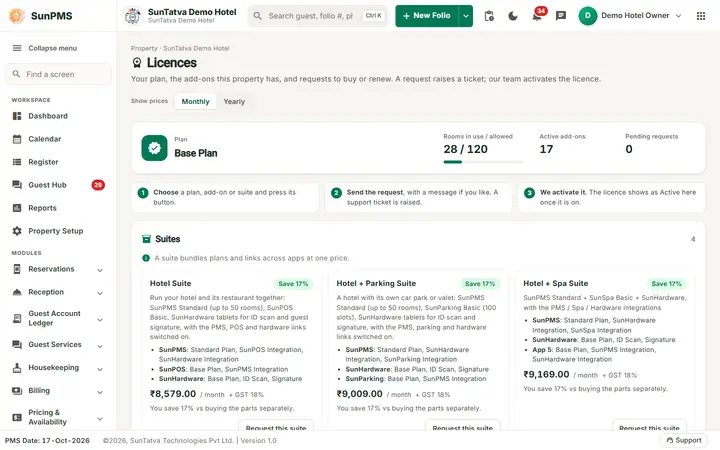The image size is (720, 450).
Task: Open Reports from the sidebar
Action: (x=58, y=208)
